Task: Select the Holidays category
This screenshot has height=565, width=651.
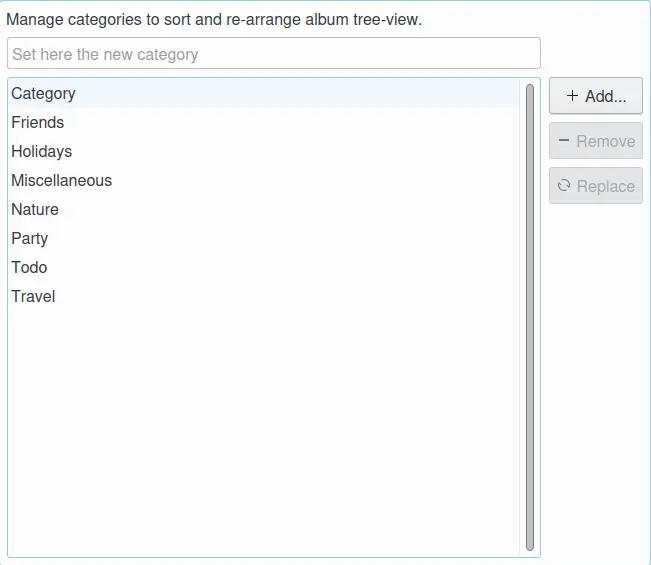Action: (x=42, y=151)
